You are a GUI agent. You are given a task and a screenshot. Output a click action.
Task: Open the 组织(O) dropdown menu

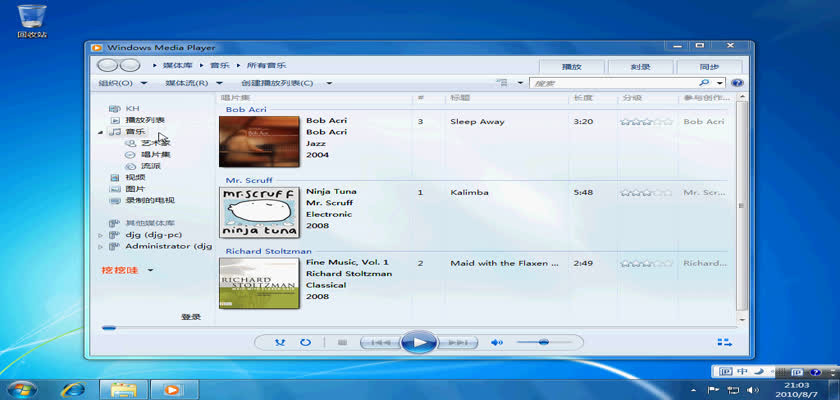[x=122, y=83]
